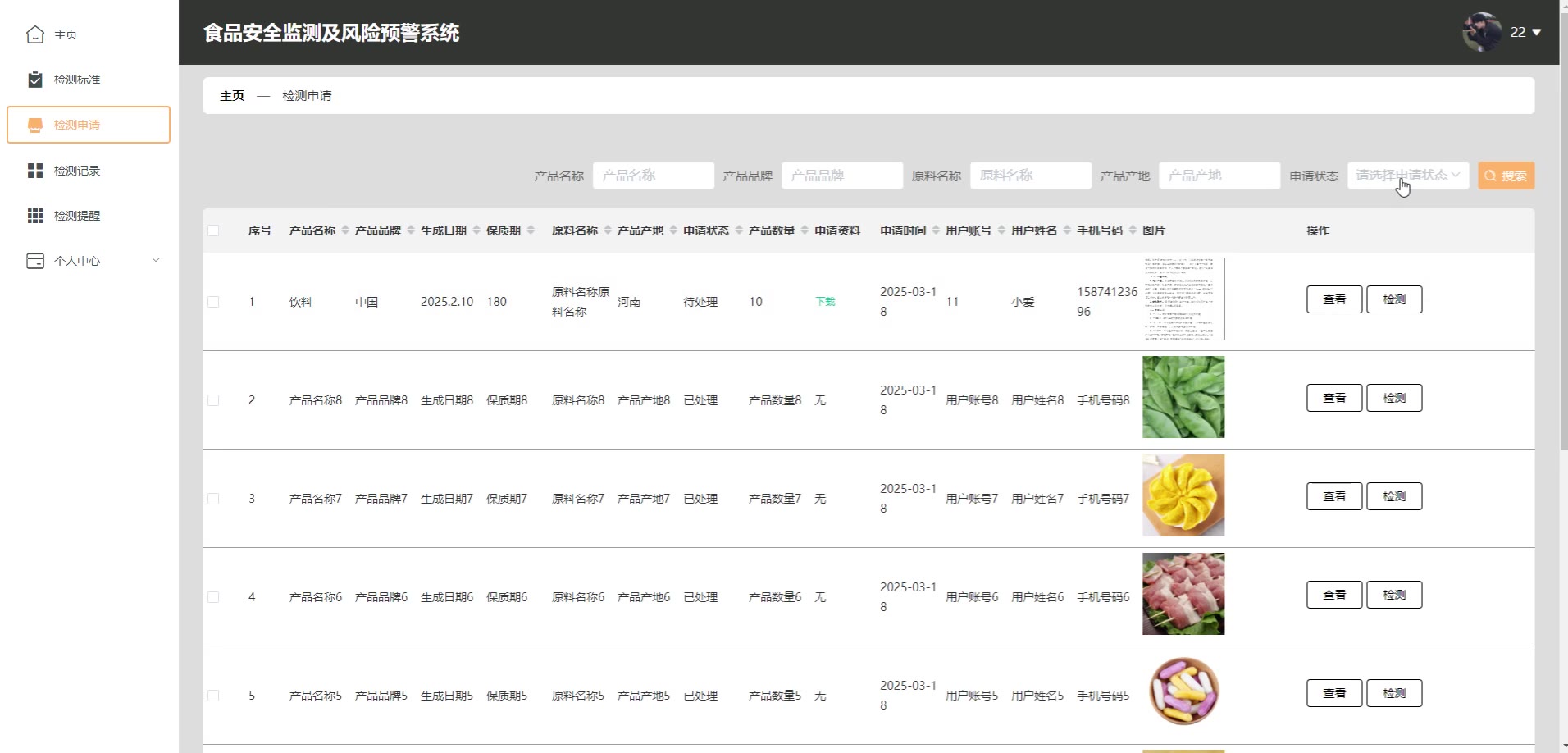Viewport: 1568px width, 753px height.
Task: Click 查看 for the 产品名称6 row
Action: click(x=1334, y=595)
